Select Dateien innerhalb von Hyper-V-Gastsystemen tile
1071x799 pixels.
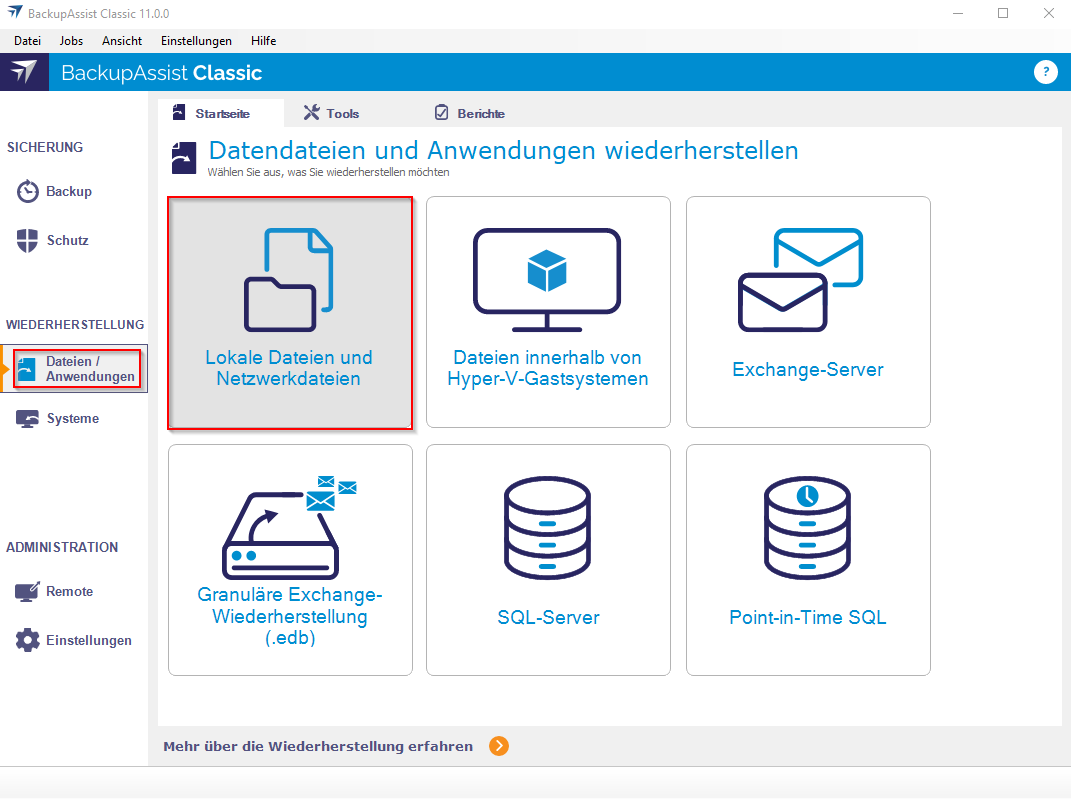coord(548,313)
